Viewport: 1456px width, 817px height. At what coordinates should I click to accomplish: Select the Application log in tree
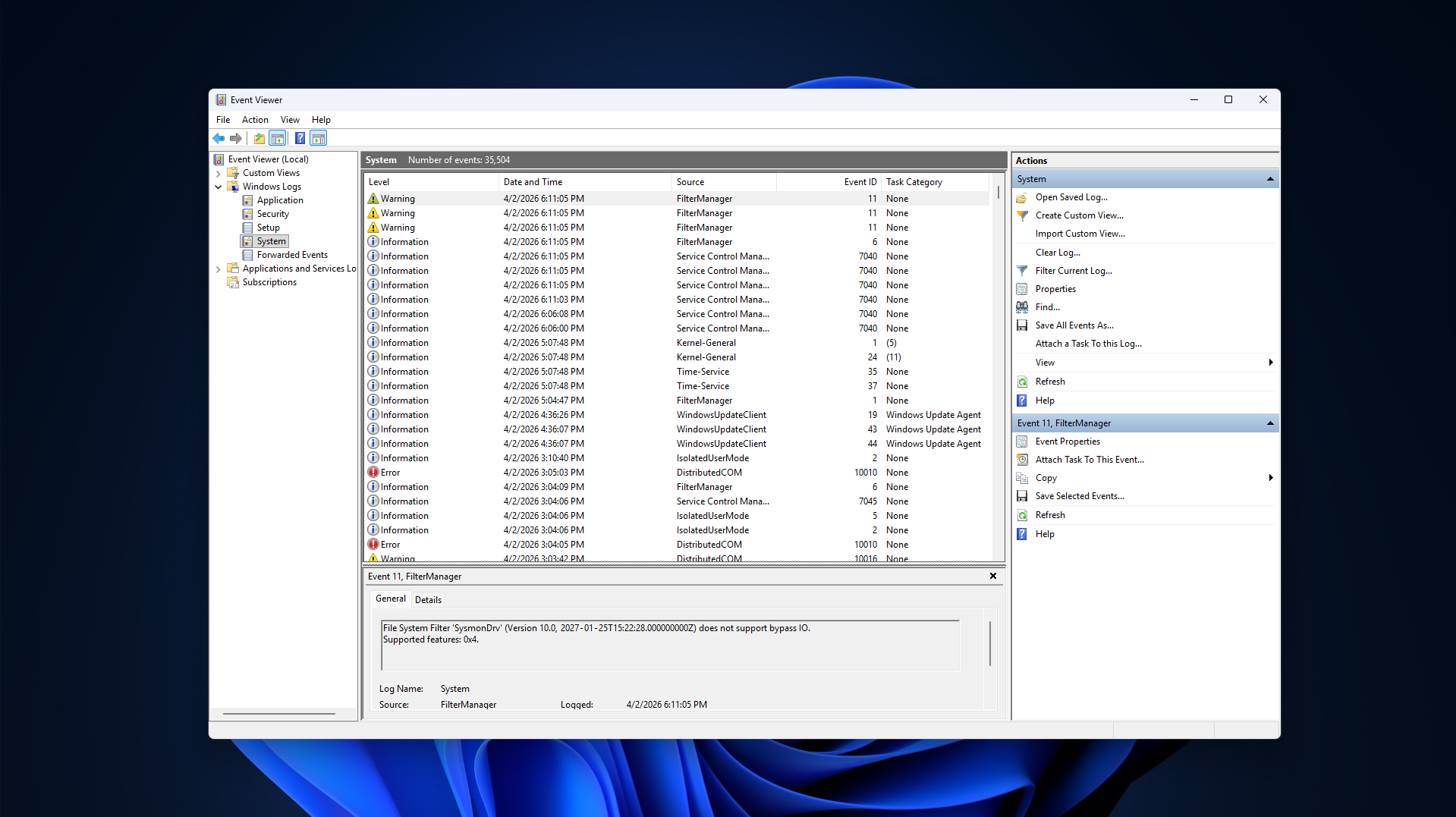280,200
